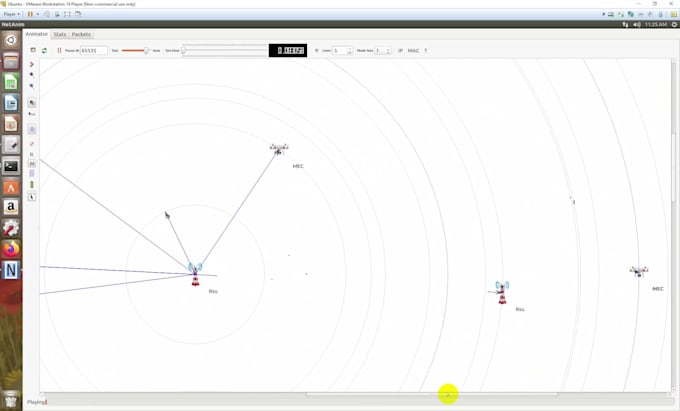Adjust the fast-slow animation speed slider
This screenshot has width=680, height=411.
coord(135,51)
